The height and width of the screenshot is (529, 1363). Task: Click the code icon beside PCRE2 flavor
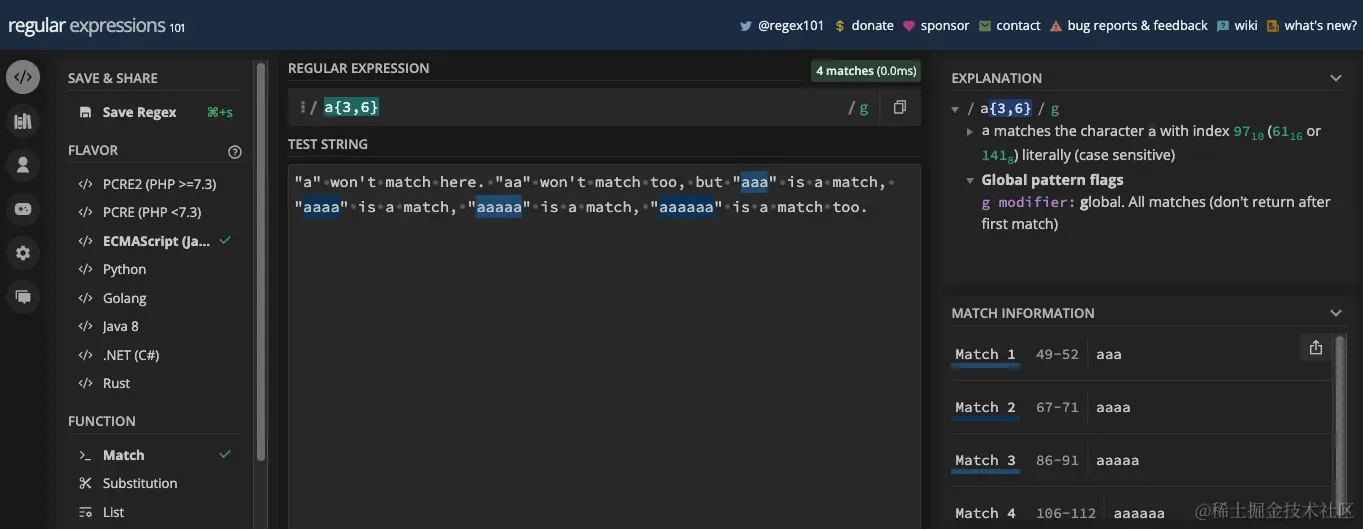85,184
